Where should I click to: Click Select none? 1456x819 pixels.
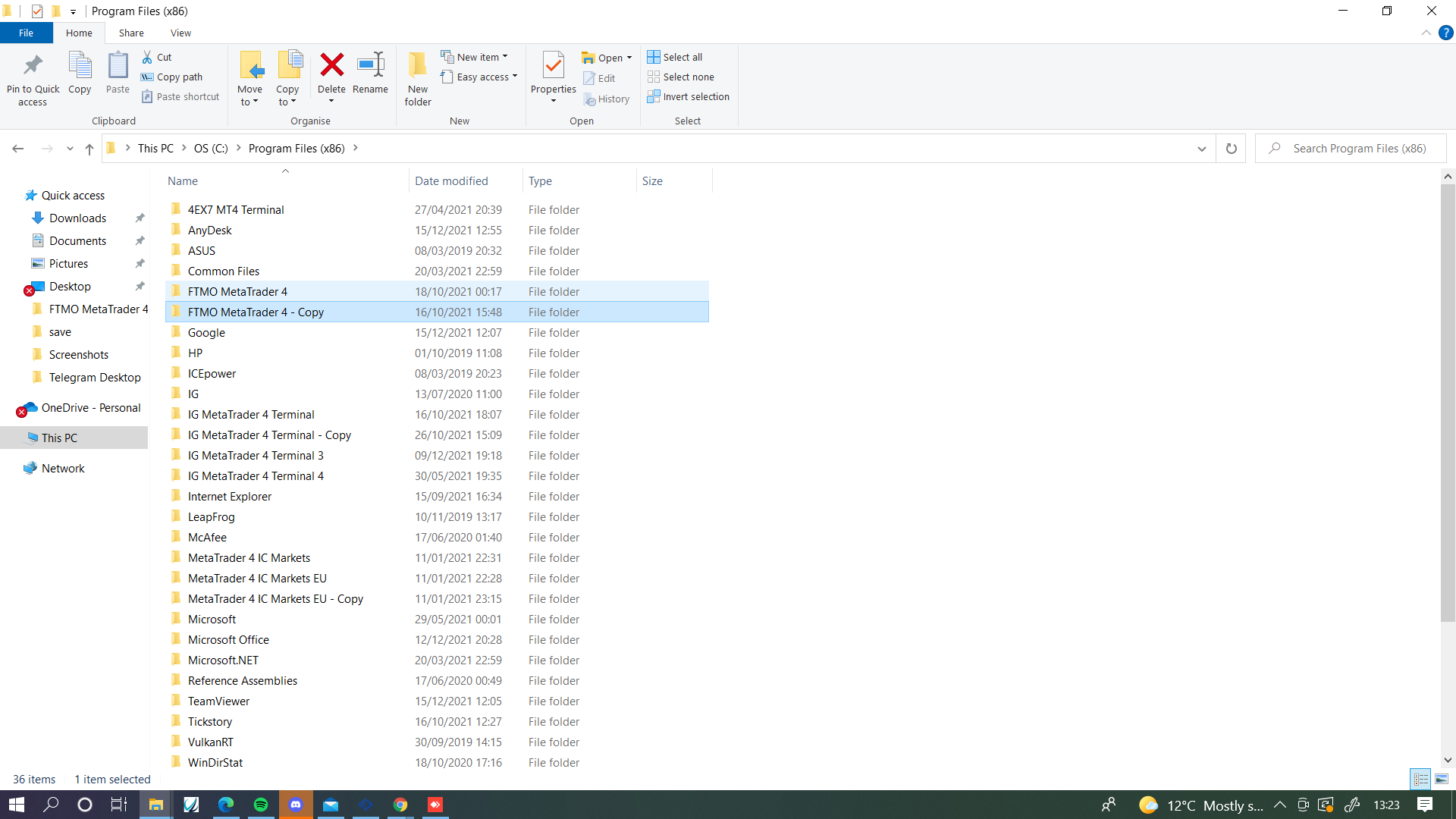(681, 77)
